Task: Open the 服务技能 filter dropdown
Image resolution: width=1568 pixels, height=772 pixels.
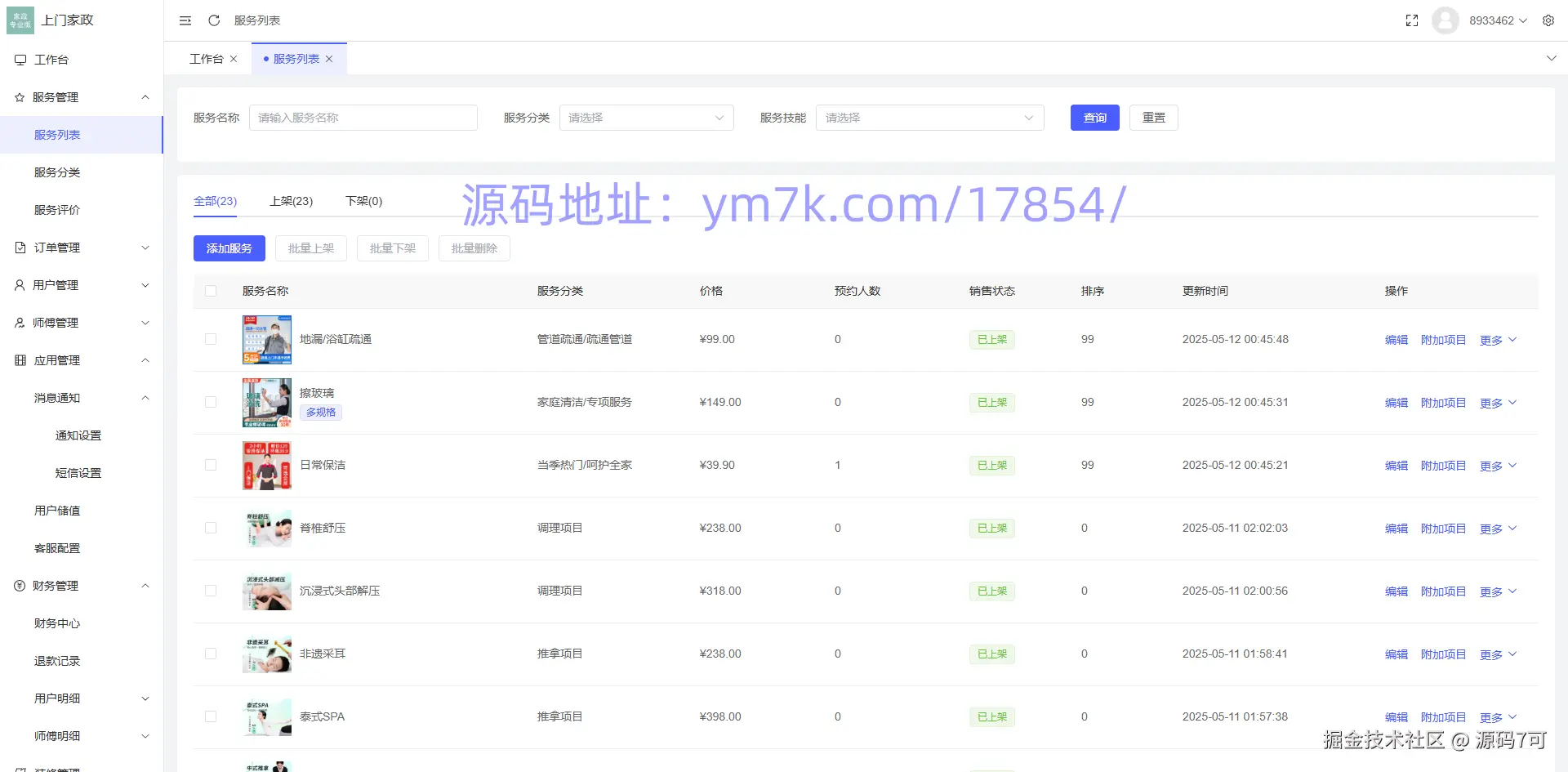Action: click(930, 118)
